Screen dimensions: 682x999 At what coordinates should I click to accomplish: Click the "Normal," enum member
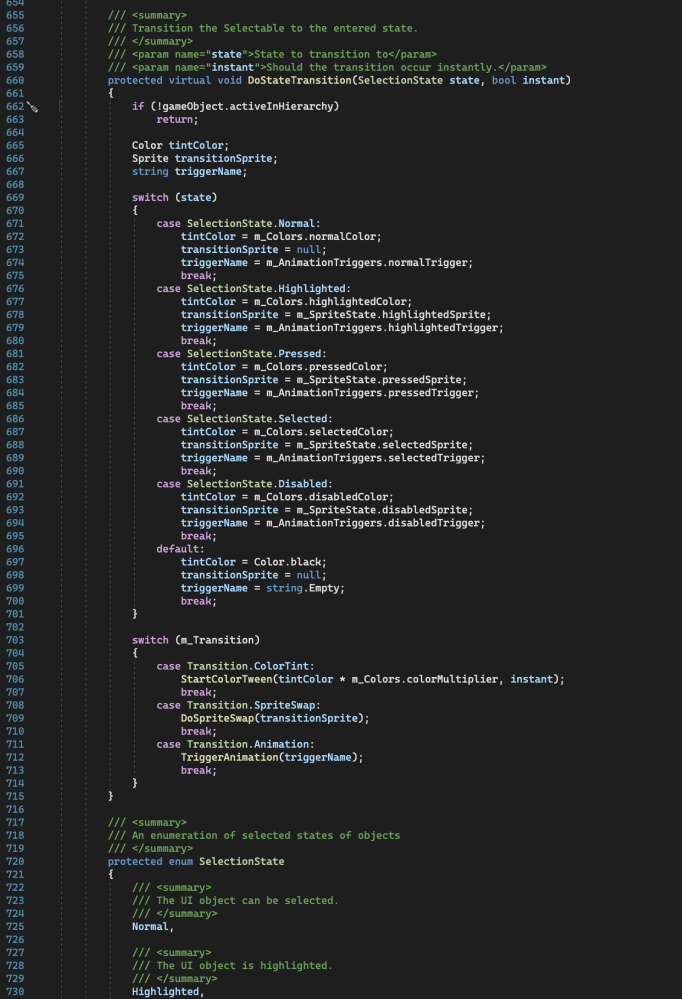(x=153, y=927)
